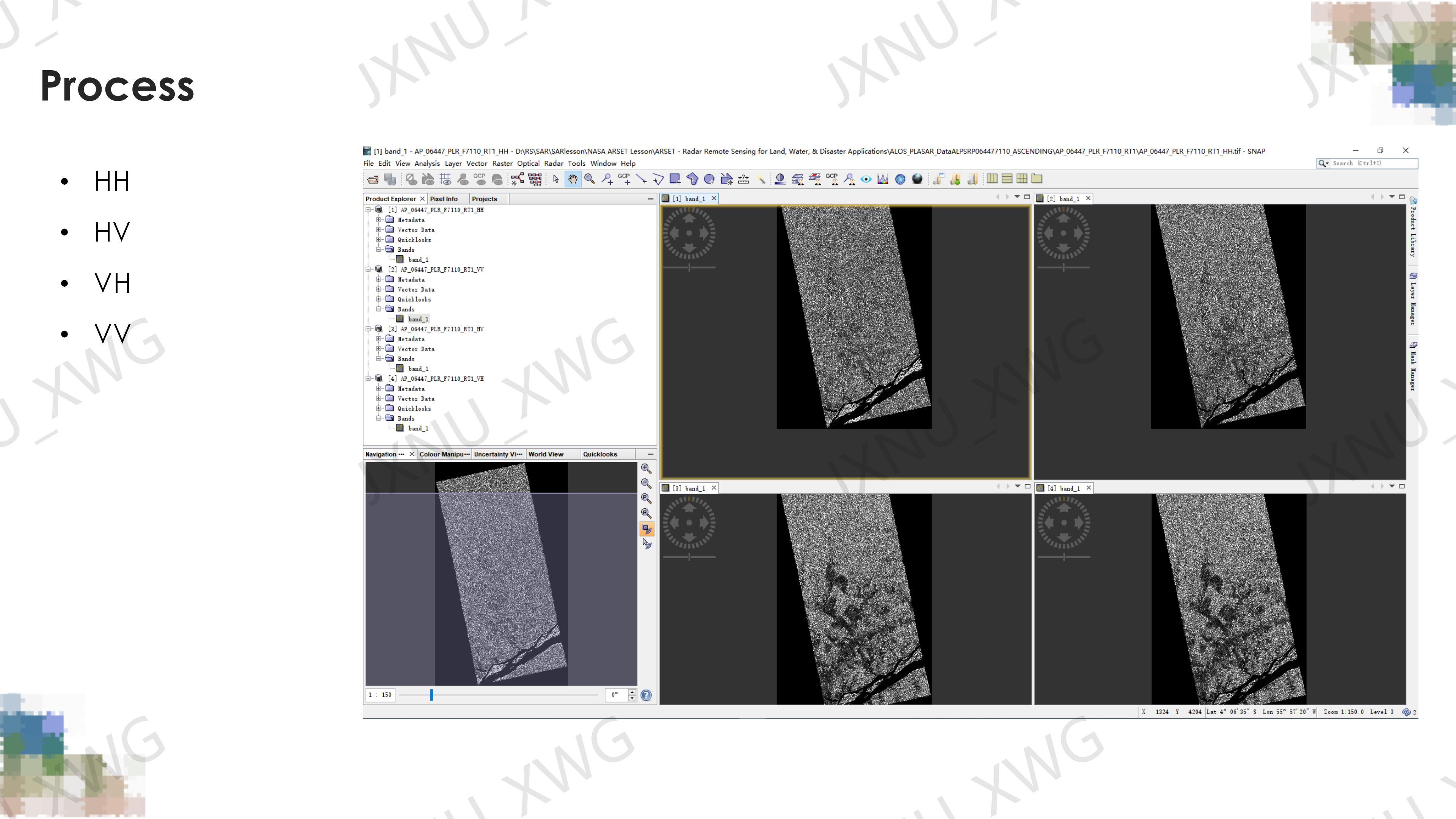Viewport: 1456px width, 819px height.
Task: Toggle synchronise cursor button in Navigation panel
Action: [x=646, y=544]
